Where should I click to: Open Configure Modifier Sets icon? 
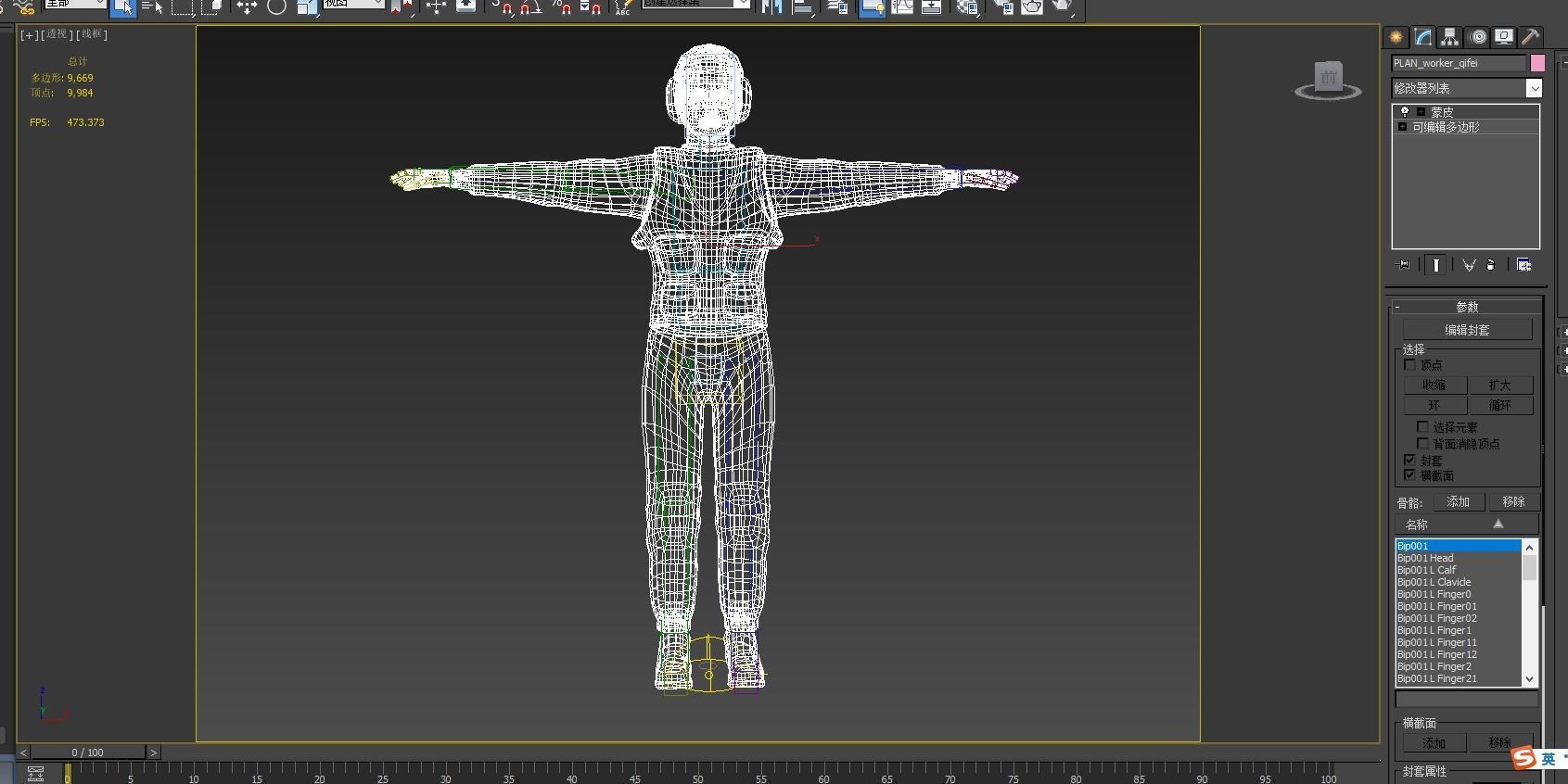coord(1523,265)
